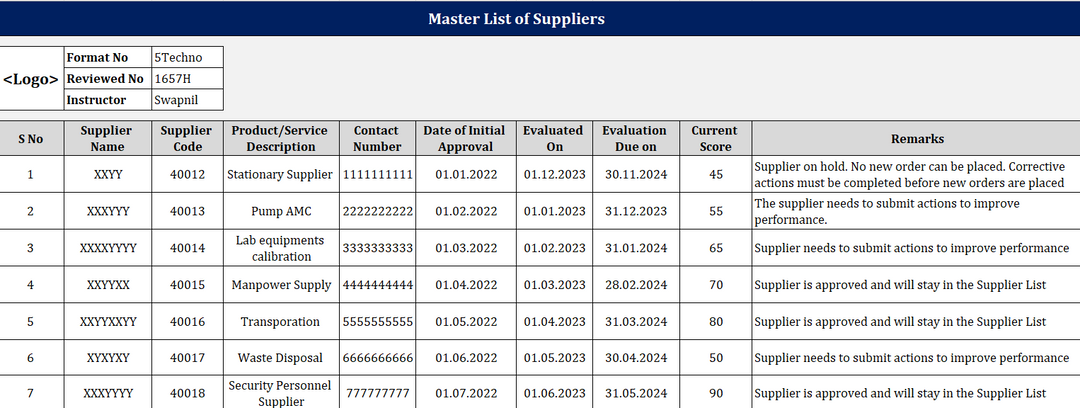Select the Product/Service Description header

tap(280, 138)
